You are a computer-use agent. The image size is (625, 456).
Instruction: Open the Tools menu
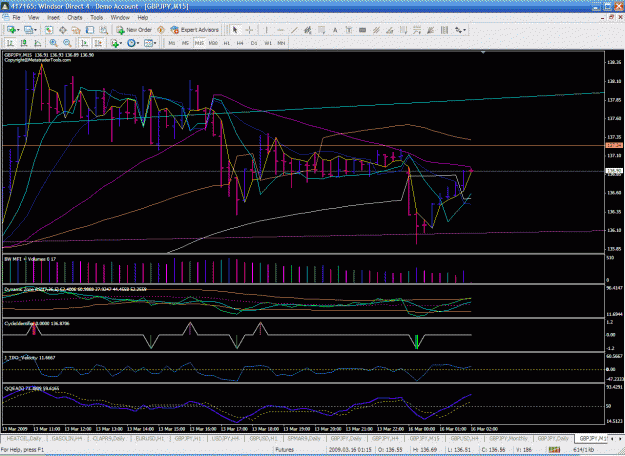96,18
